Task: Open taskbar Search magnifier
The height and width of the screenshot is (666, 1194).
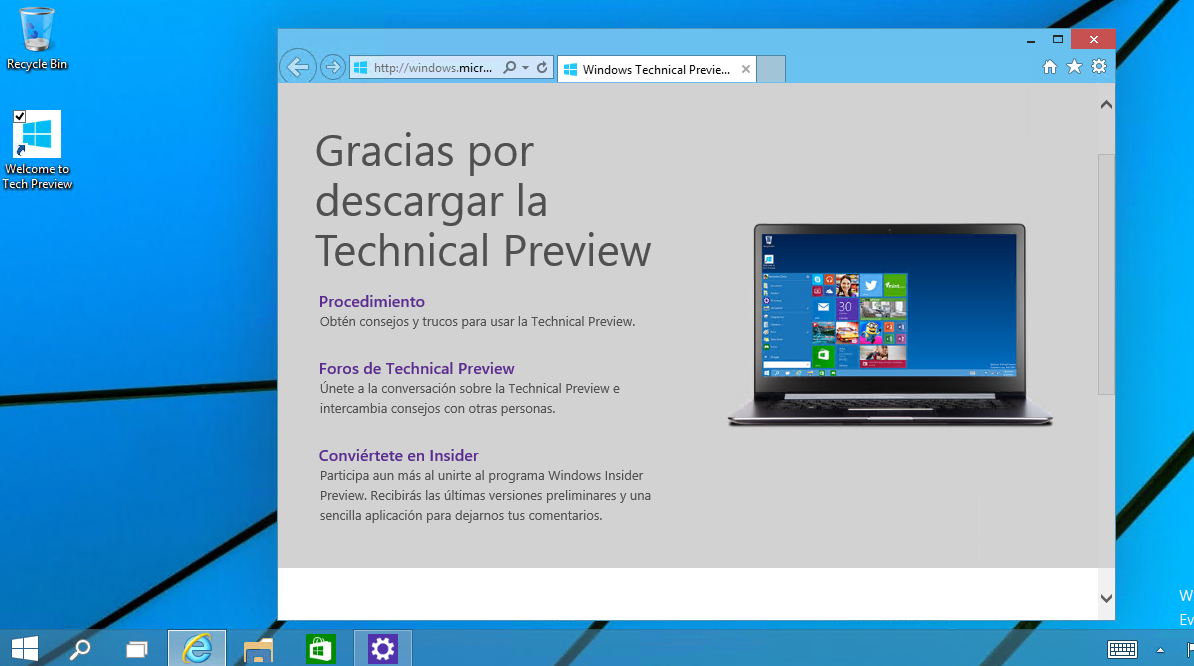Action: pyautogui.click(x=80, y=648)
